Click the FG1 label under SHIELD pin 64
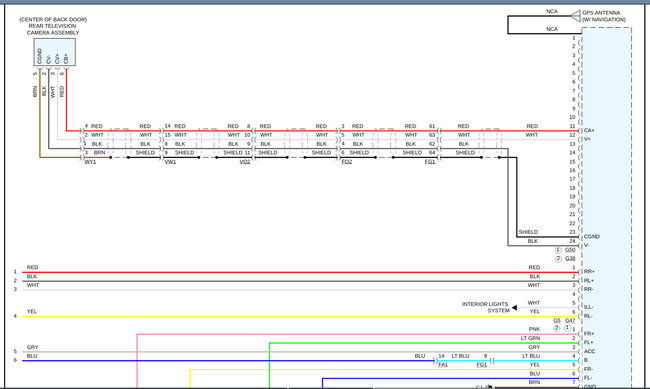 (x=430, y=162)
